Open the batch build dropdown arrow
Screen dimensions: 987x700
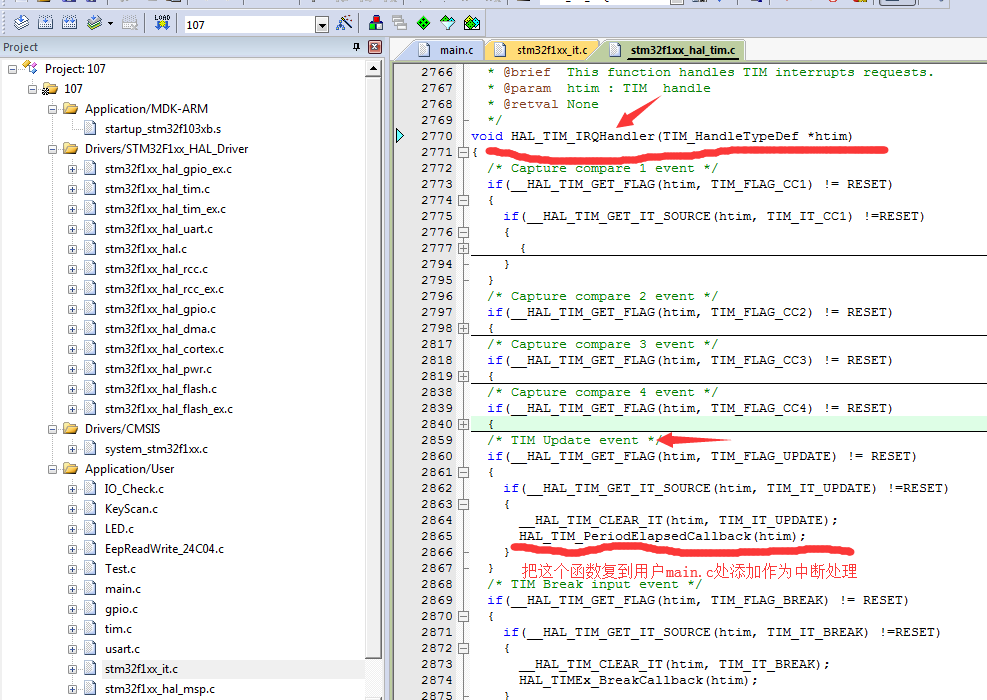(110, 23)
